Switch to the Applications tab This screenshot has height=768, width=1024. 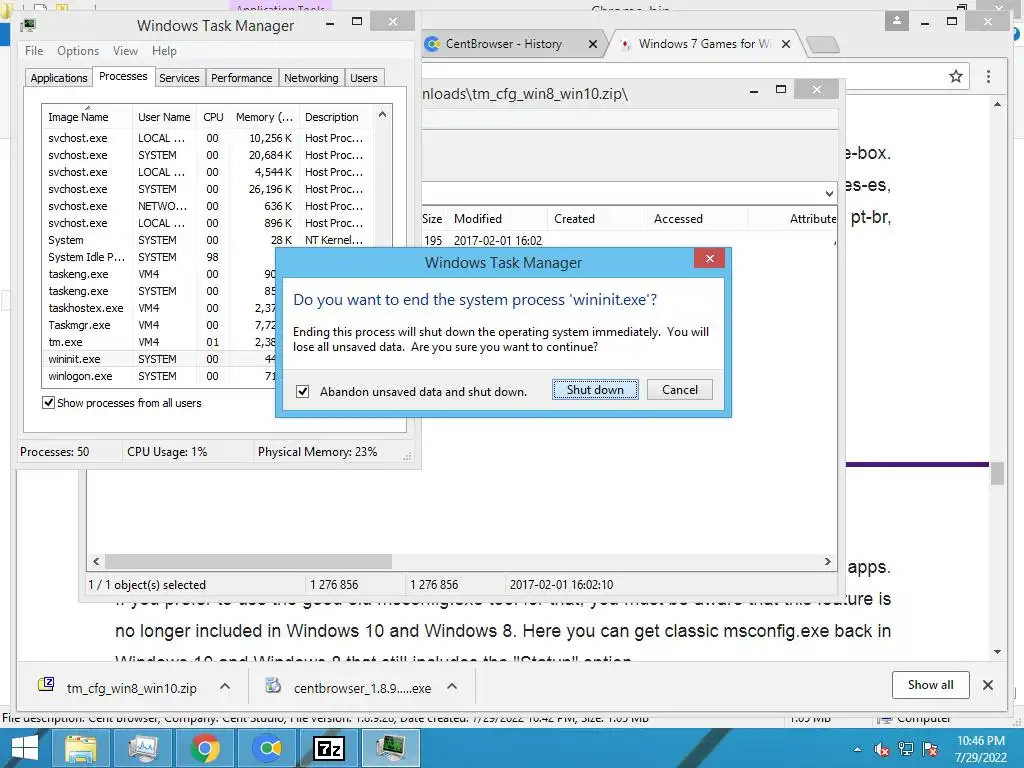59,78
